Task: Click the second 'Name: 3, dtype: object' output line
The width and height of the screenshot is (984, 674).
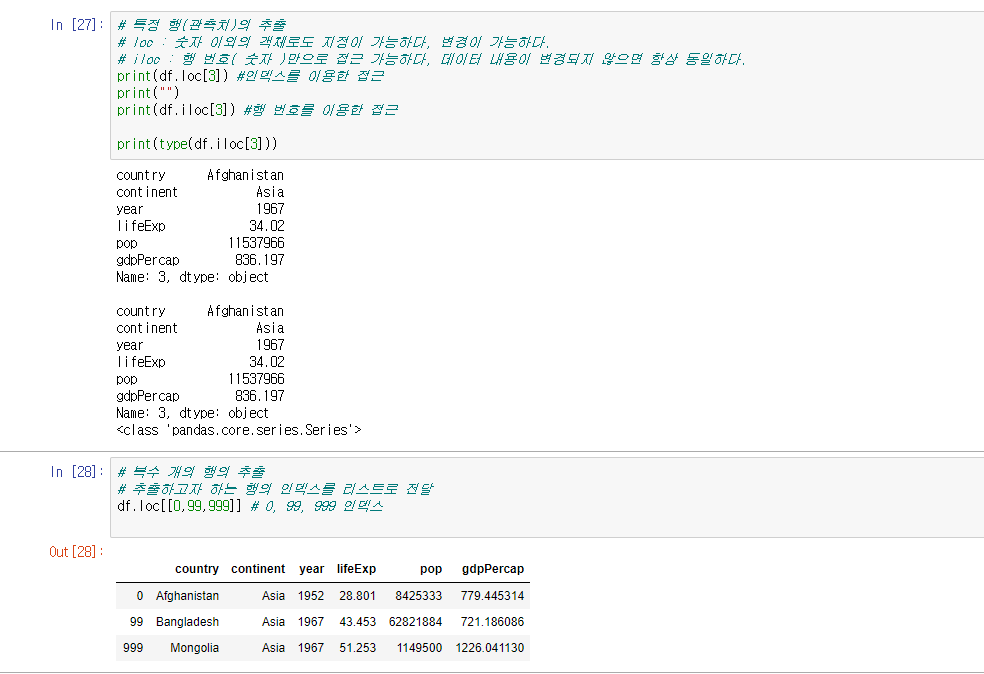Action: point(192,413)
